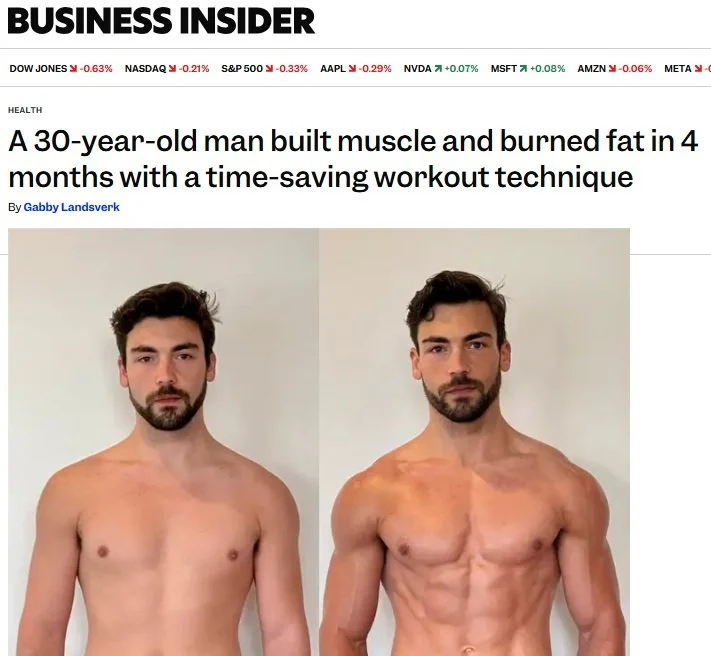
Task: Open the MSFT +0.08% quote
Action: tap(528, 68)
